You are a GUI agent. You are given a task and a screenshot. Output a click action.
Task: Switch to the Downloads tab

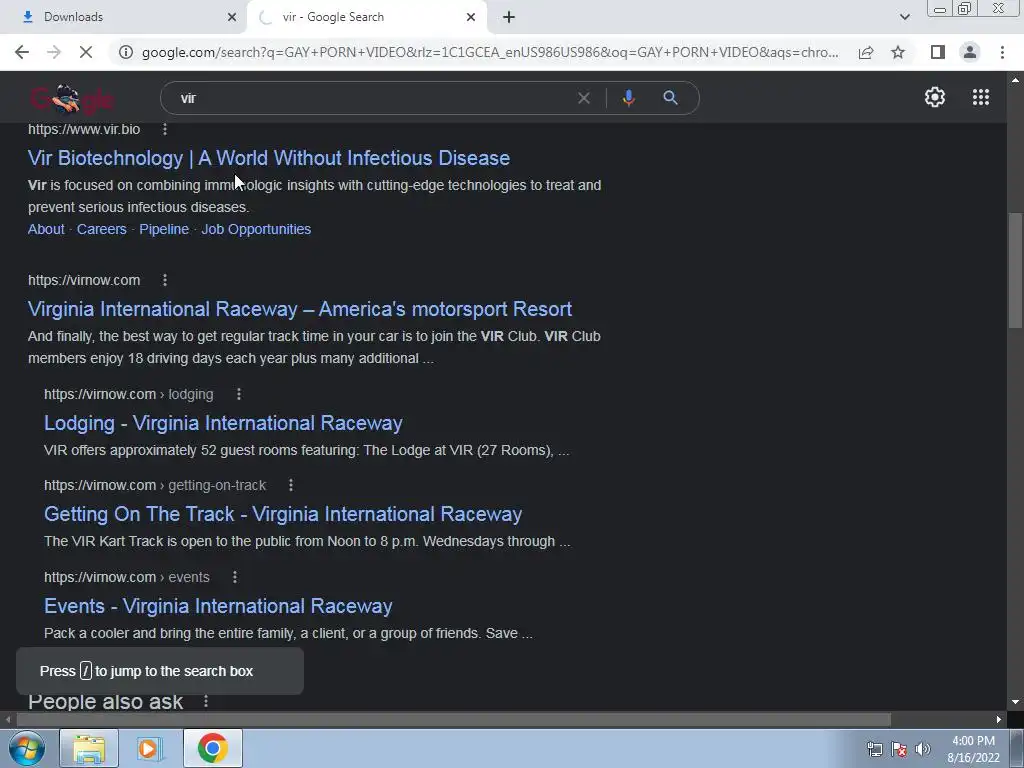pos(123,17)
